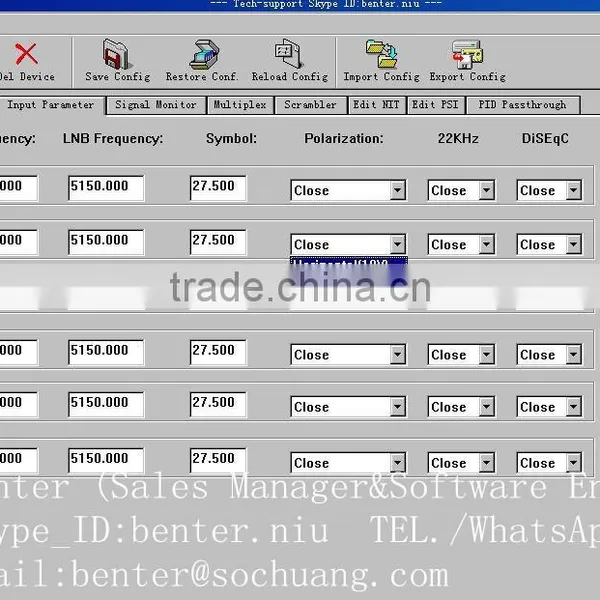This screenshot has height=600, width=600.
Task: Click the Del Device red X icon
Action: pyautogui.click(x=26, y=54)
